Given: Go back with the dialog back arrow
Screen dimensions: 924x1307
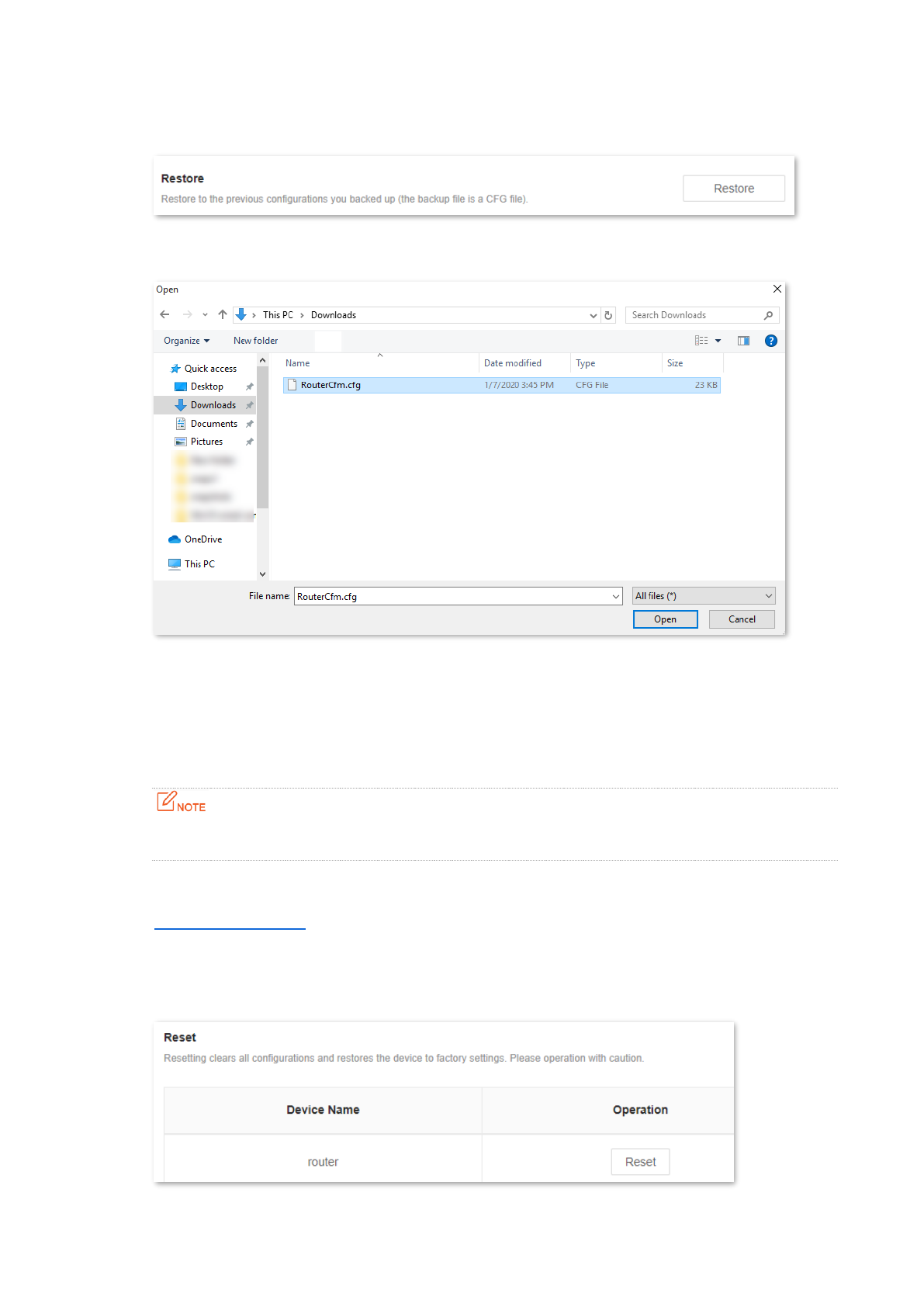Looking at the screenshot, I should point(164,315).
